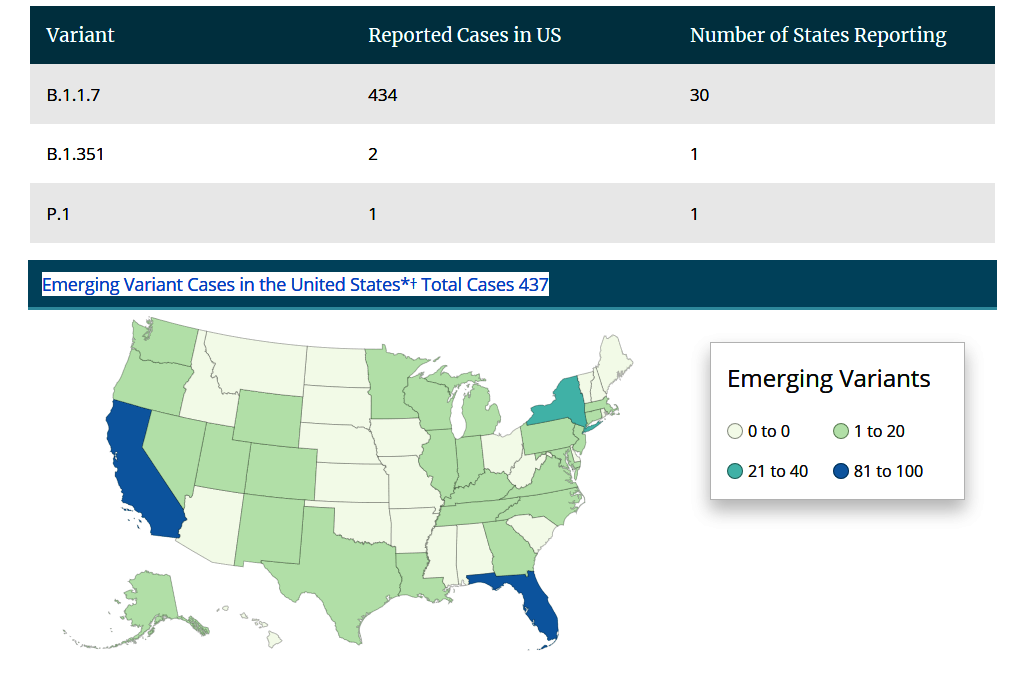Click the 'Emerging Variants' legend title
The height and width of the screenshot is (684, 1028).
point(828,379)
